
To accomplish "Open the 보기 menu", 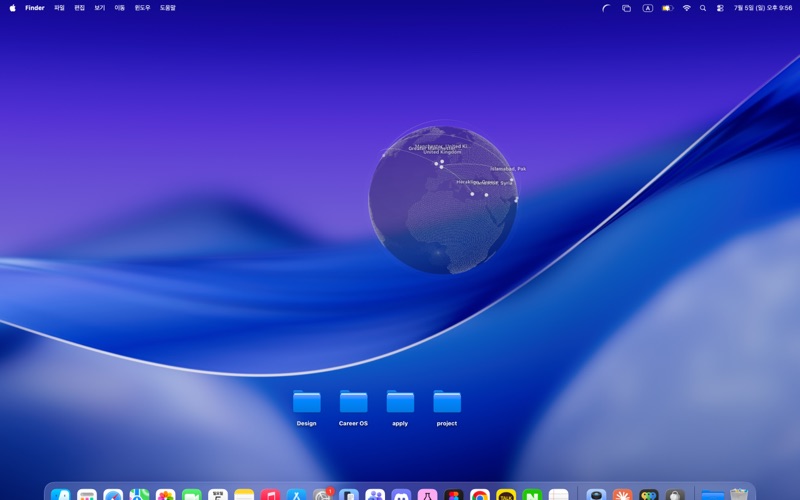I will coord(99,8).
